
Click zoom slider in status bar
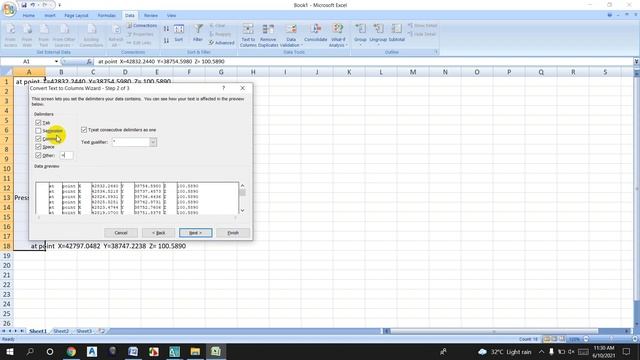[611, 339]
